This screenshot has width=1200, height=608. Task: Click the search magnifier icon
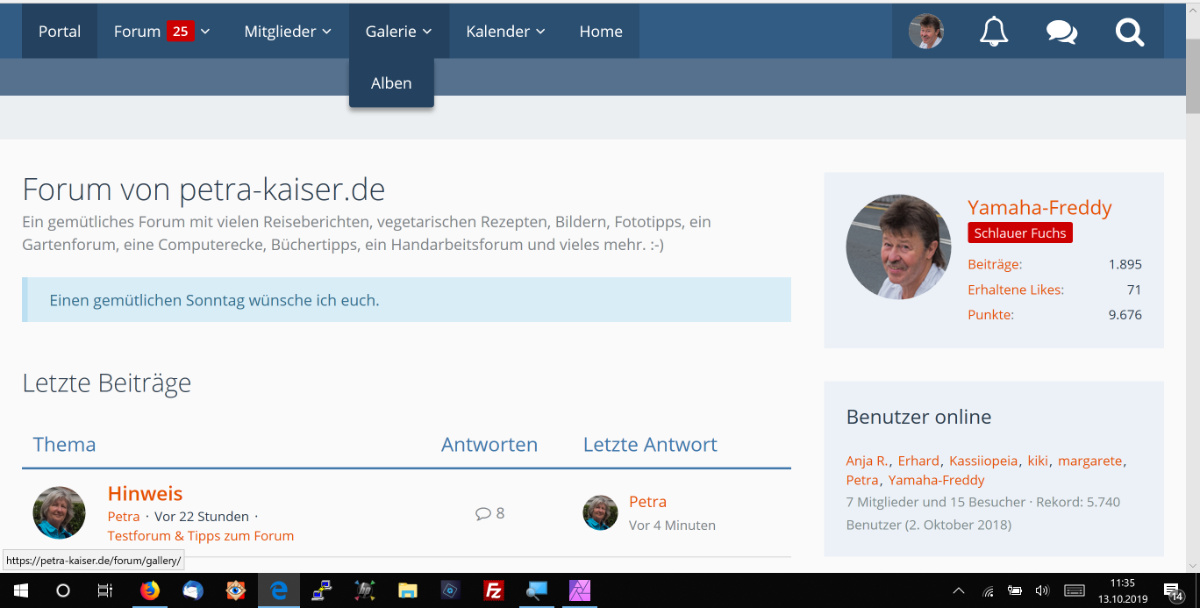click(1129, 32)
